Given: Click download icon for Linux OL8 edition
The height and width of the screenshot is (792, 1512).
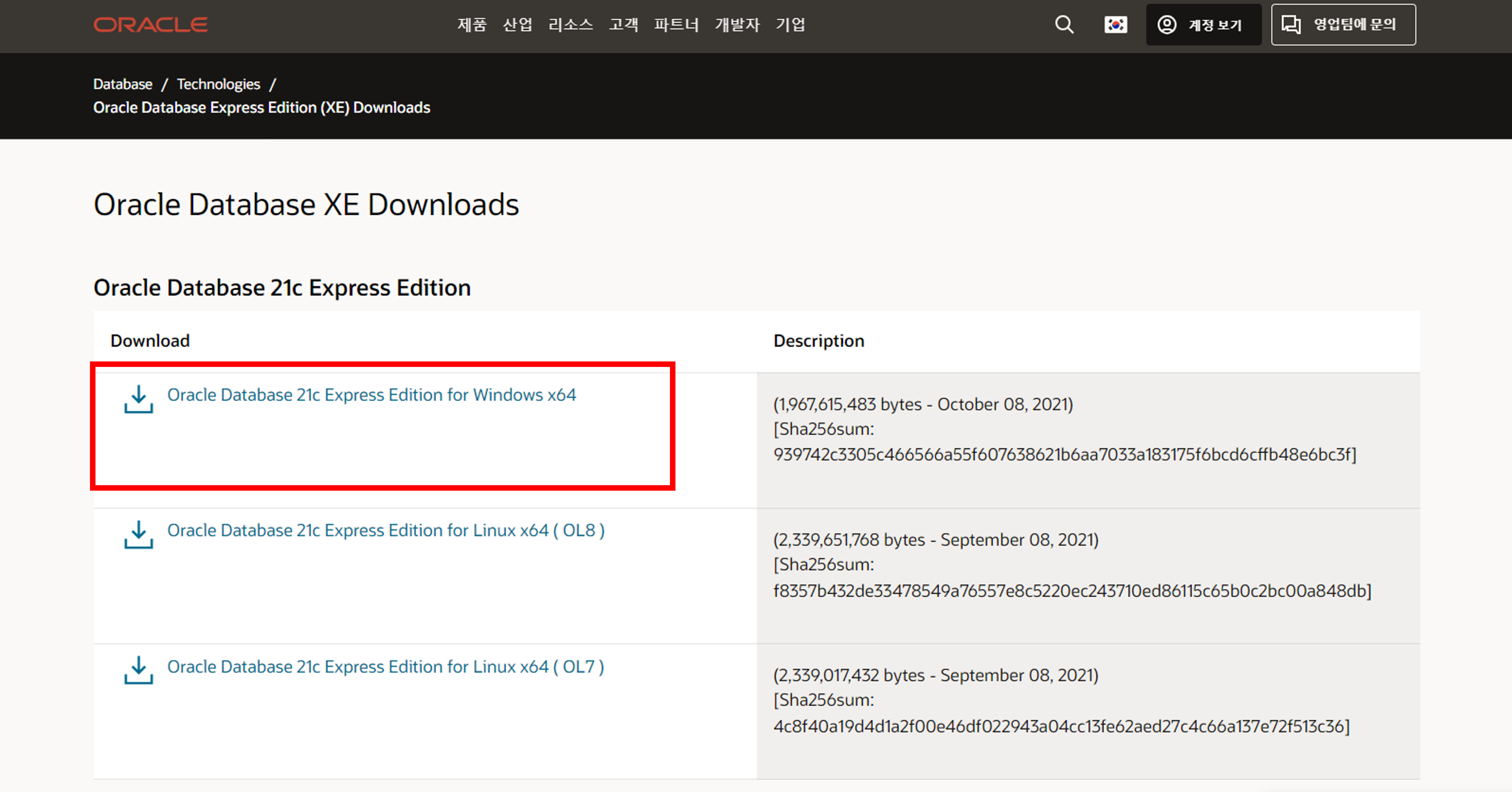Looking at the screenshot, I should [139, 534].
